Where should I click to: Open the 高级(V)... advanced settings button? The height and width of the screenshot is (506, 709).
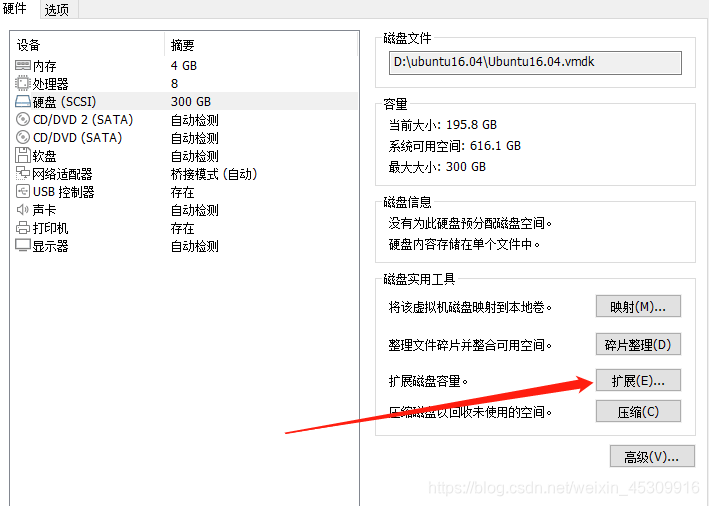pyautogui.click(x=652, y=457)
